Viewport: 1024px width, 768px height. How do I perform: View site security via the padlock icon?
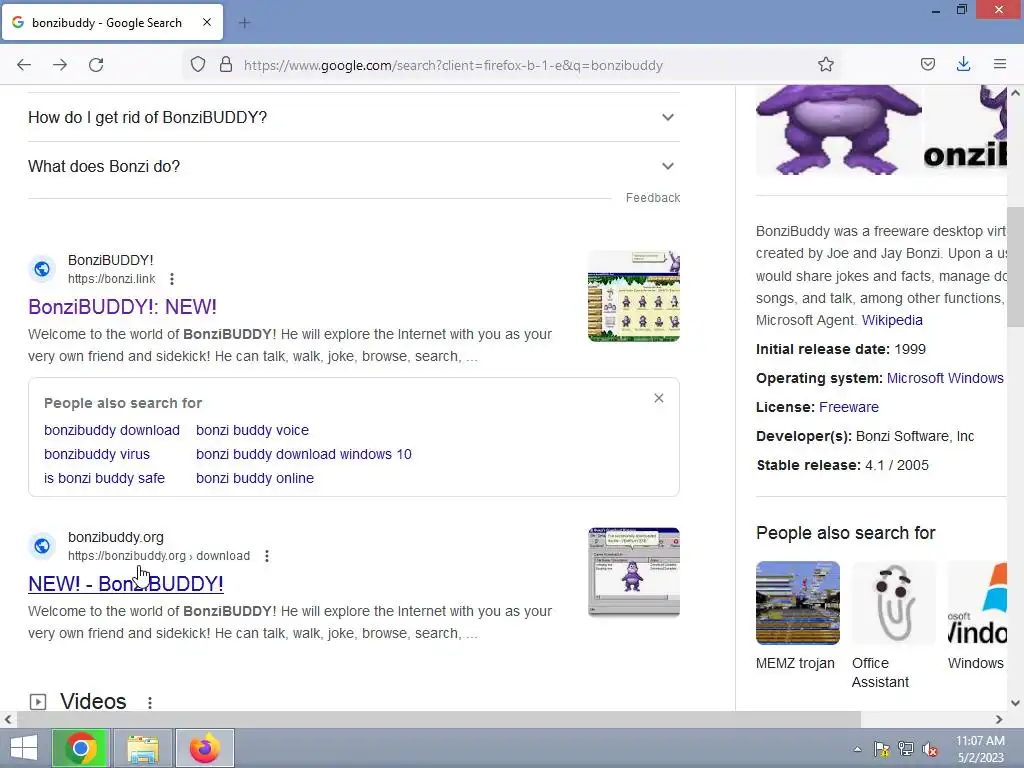coord(226,65)
